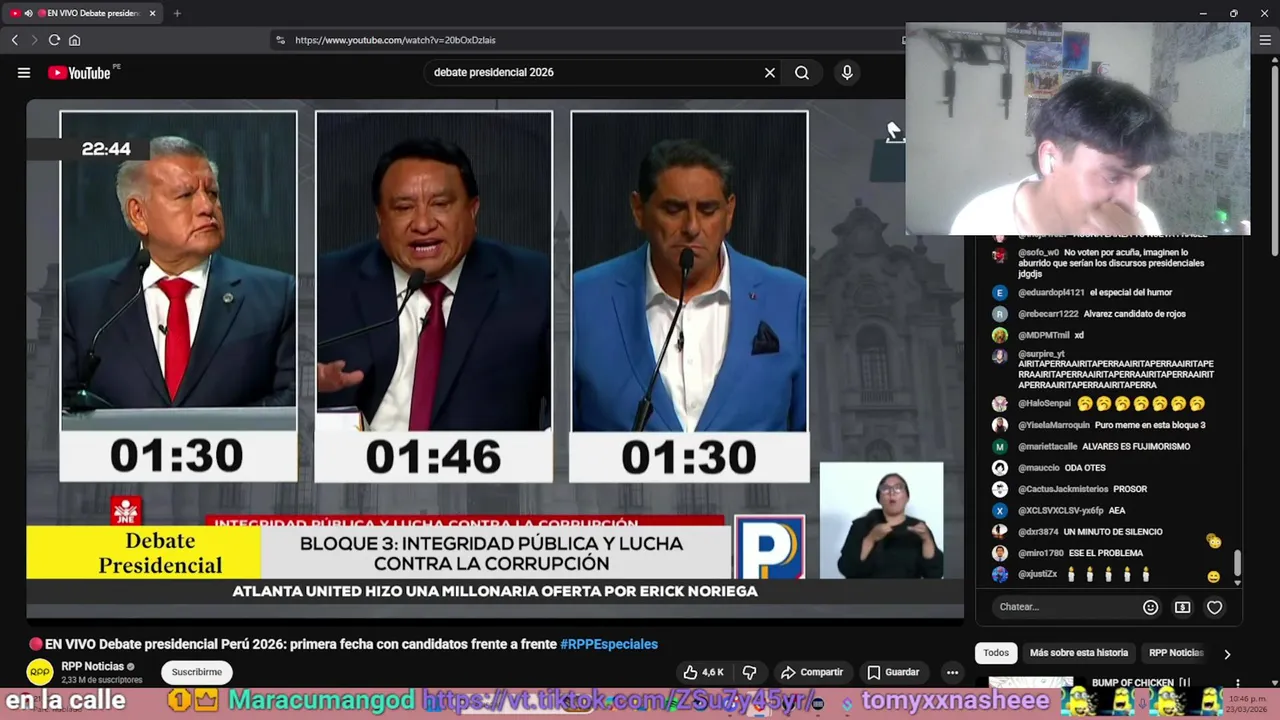Open a new browser tab with the plus
Image resolution: width=1280 pixels, height=720 pixels.
pos(177,13)
